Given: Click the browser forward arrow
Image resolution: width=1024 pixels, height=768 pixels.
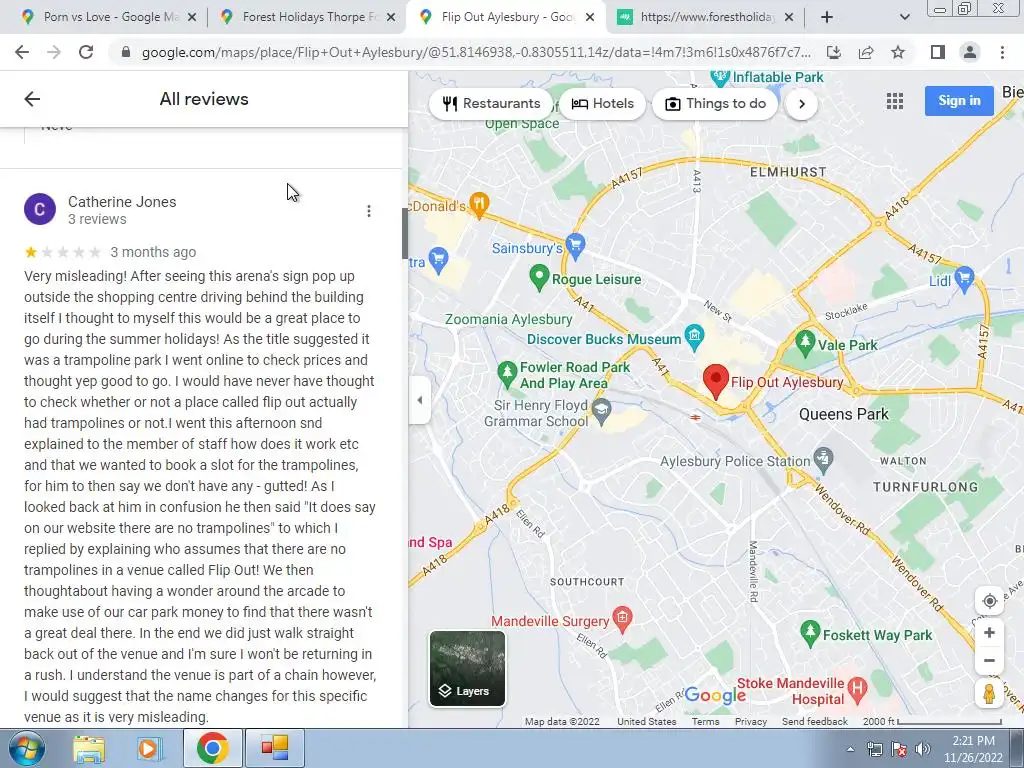Looking at the screenshot, I should (54, 52).
